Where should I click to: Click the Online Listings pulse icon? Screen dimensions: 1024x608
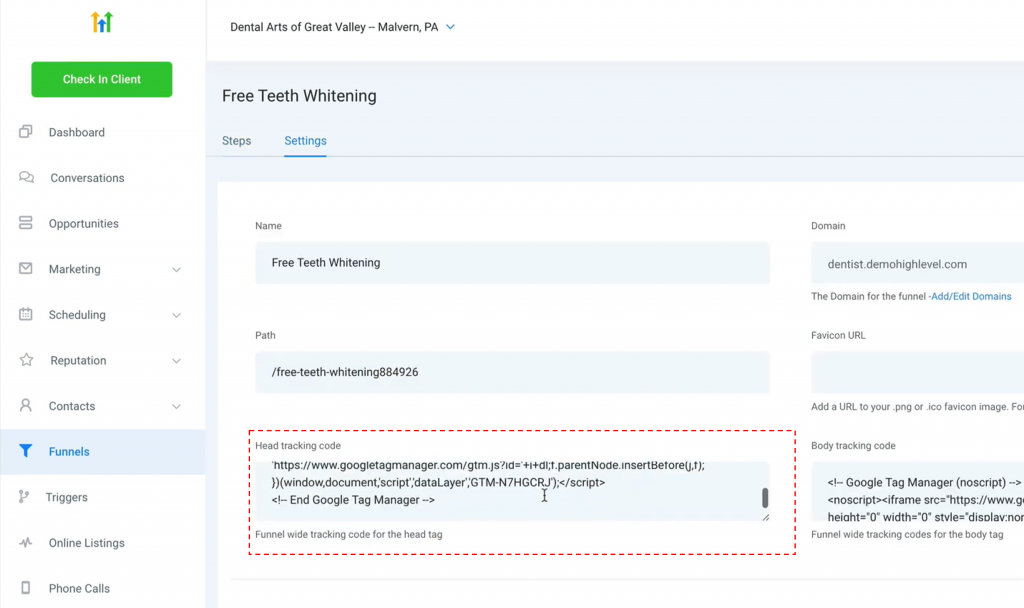pyautogui.click(x=25, y=543)
